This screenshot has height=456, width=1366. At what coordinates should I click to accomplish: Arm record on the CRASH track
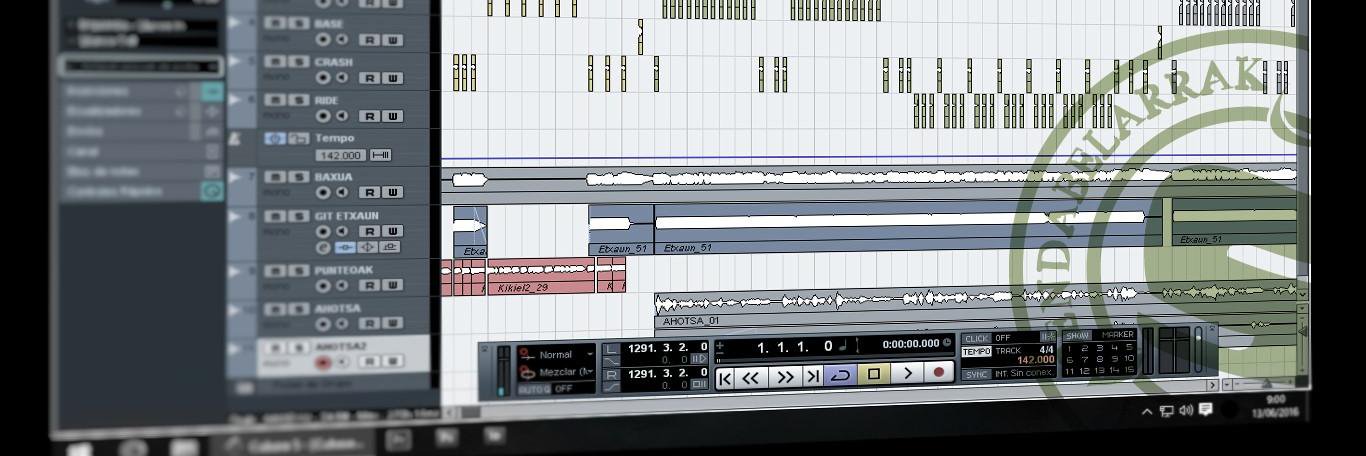[324, 77]
